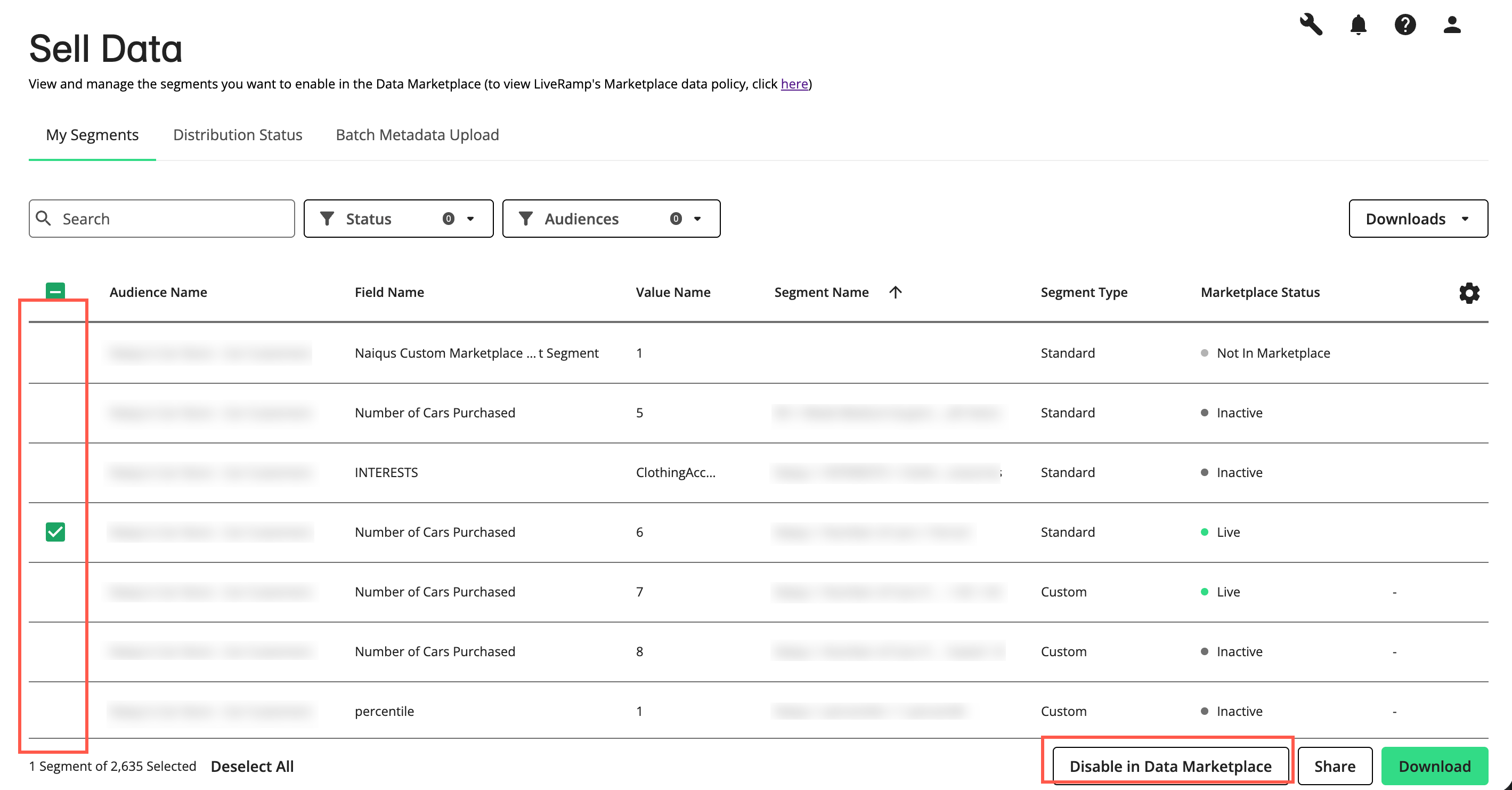Open the notifications bell

1358,25
